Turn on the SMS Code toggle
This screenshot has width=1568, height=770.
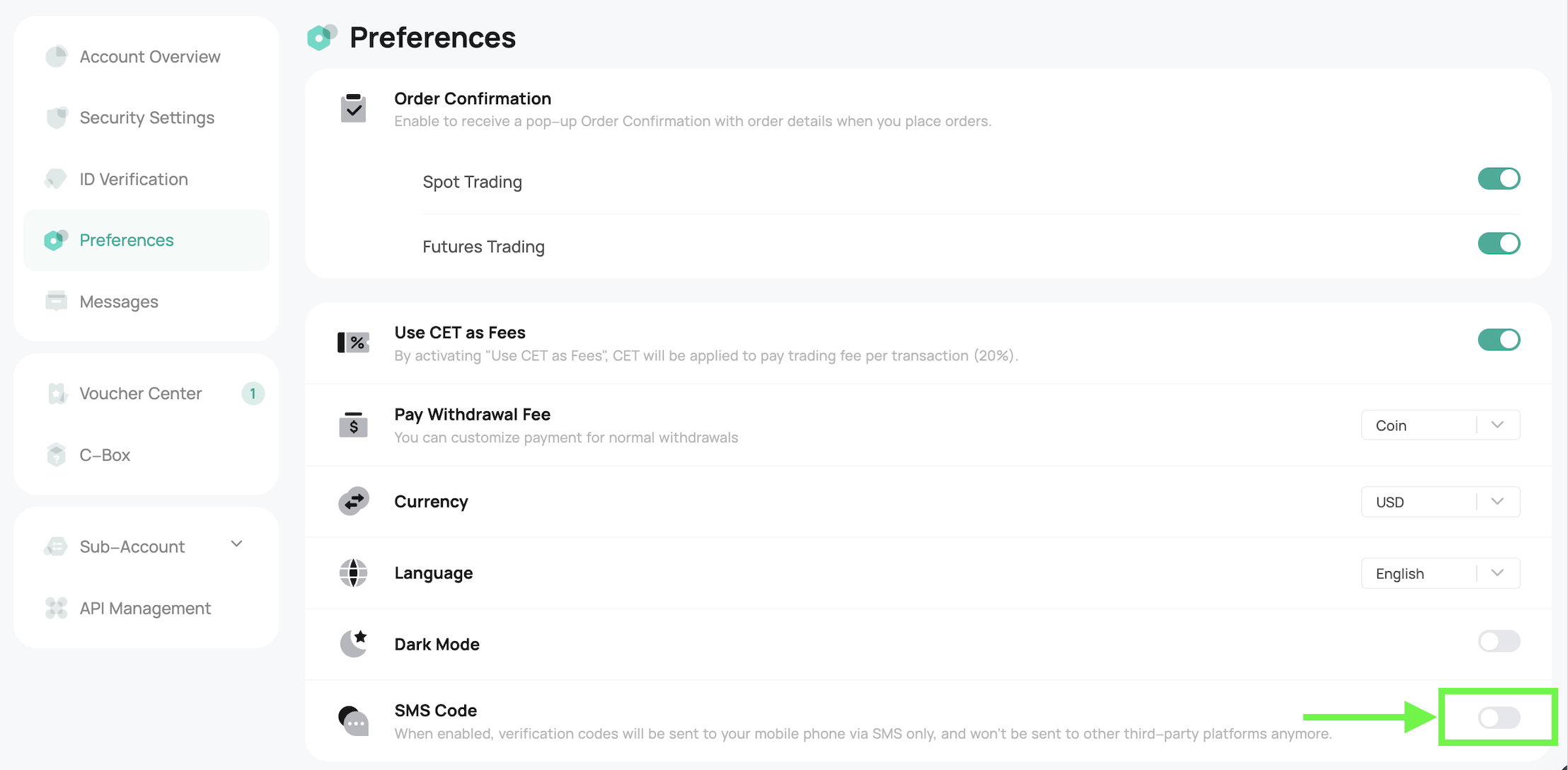coord(1499,718)
